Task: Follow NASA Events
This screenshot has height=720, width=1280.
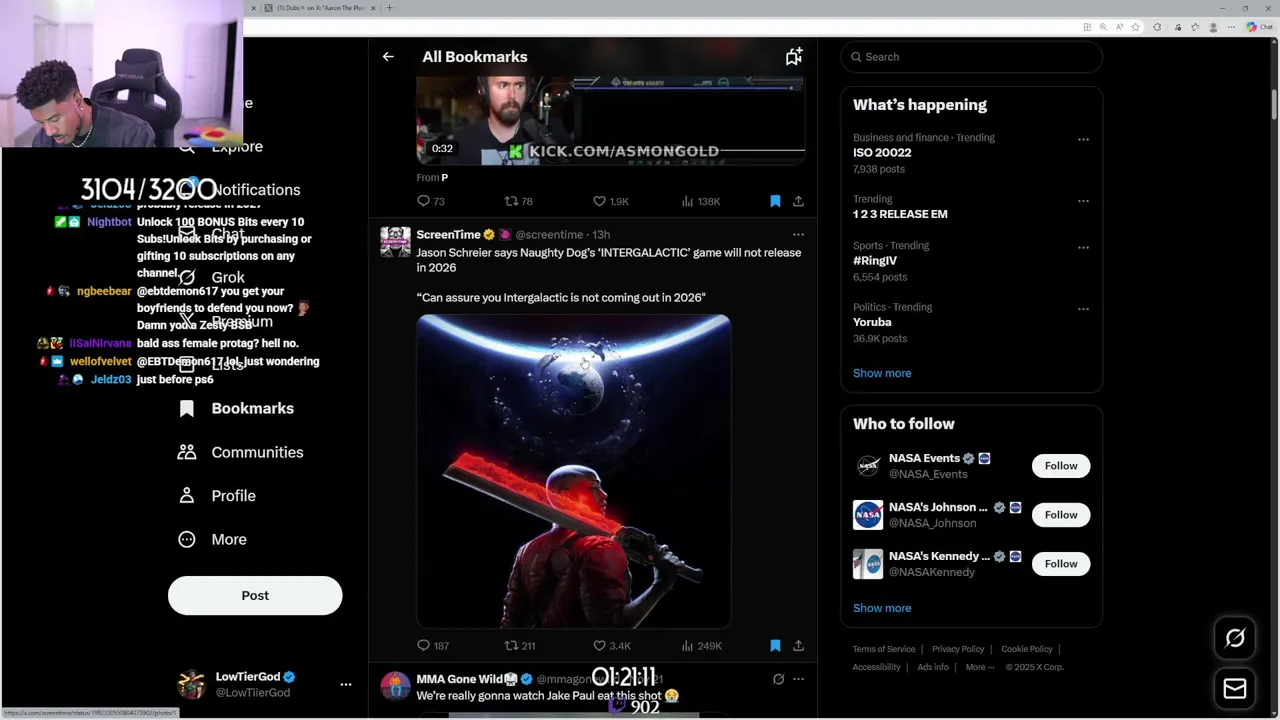Action: click(x=1061, y=466)
